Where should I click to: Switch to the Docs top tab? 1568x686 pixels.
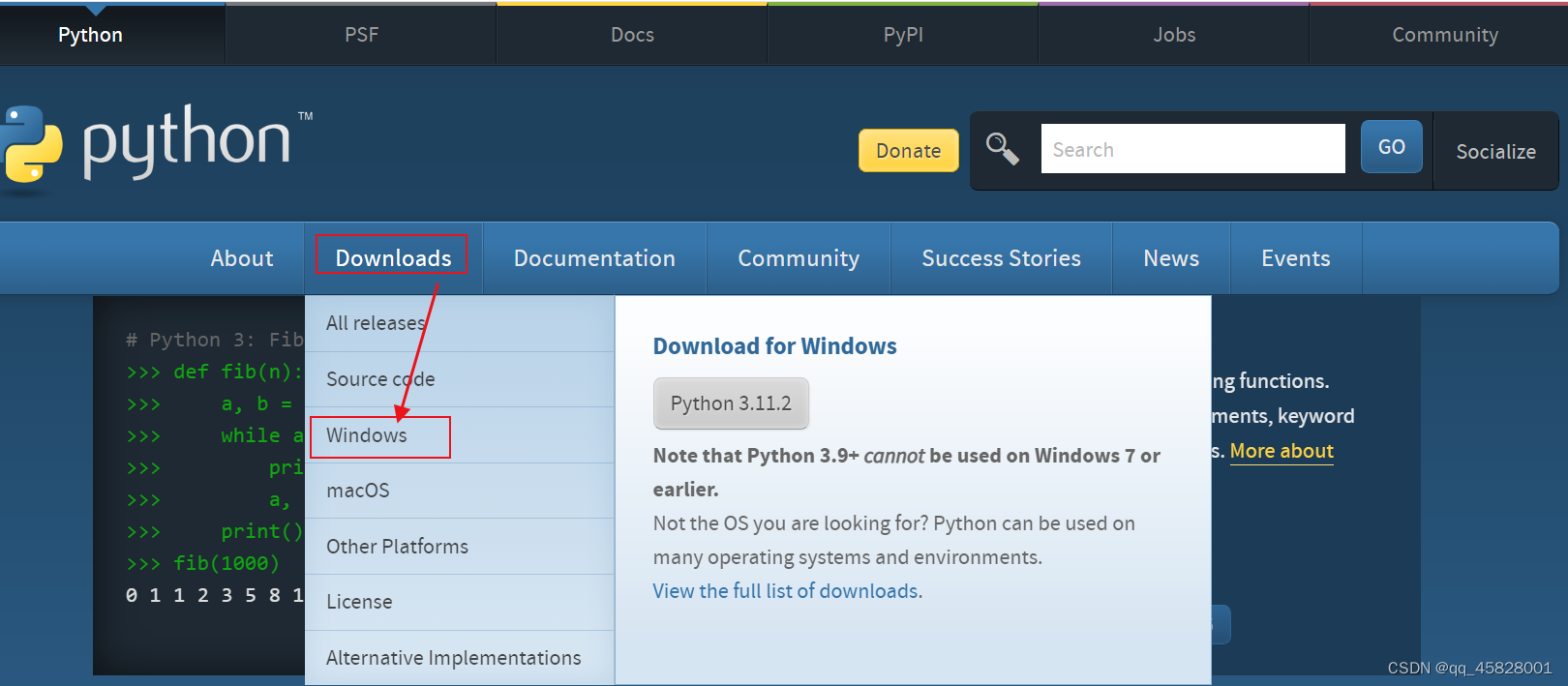(632, 35)
